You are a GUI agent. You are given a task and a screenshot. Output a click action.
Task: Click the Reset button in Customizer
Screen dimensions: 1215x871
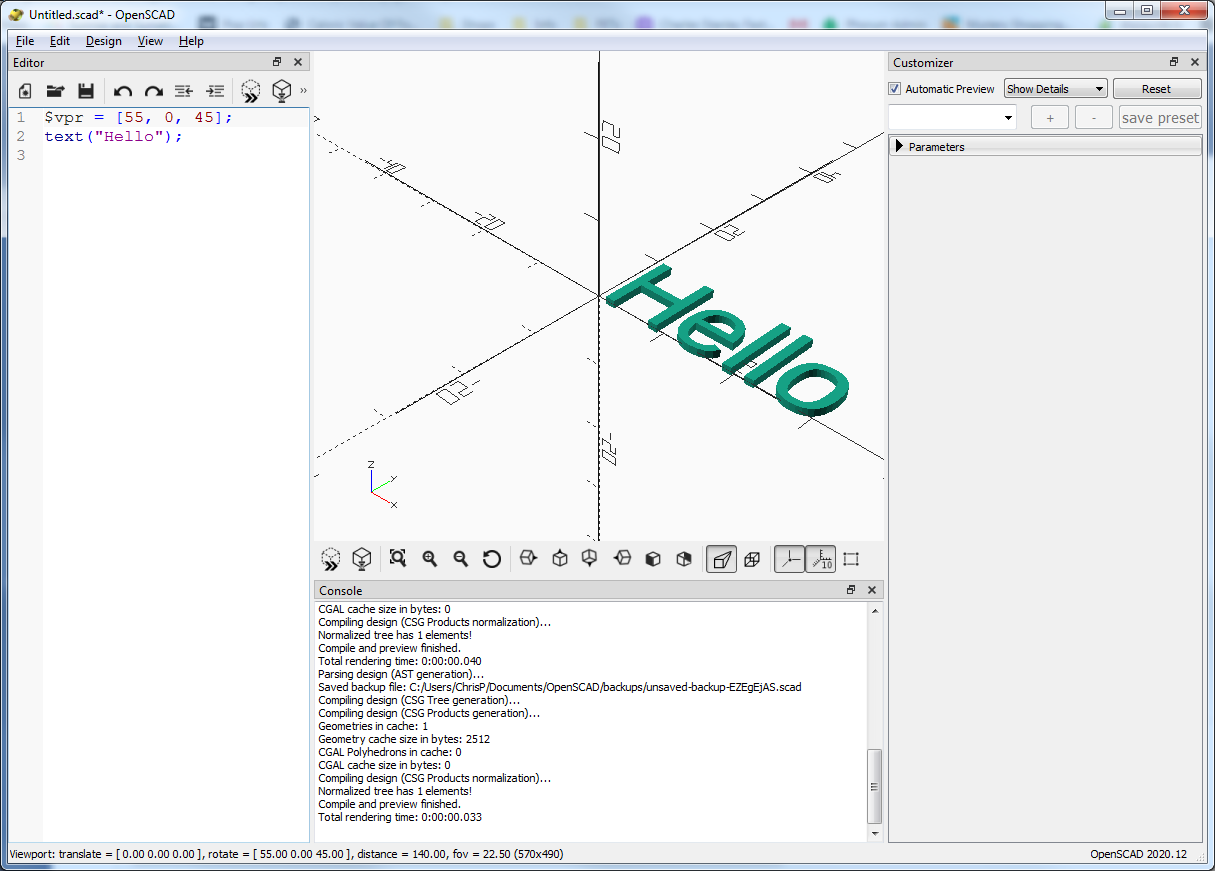click(1156, 89)
